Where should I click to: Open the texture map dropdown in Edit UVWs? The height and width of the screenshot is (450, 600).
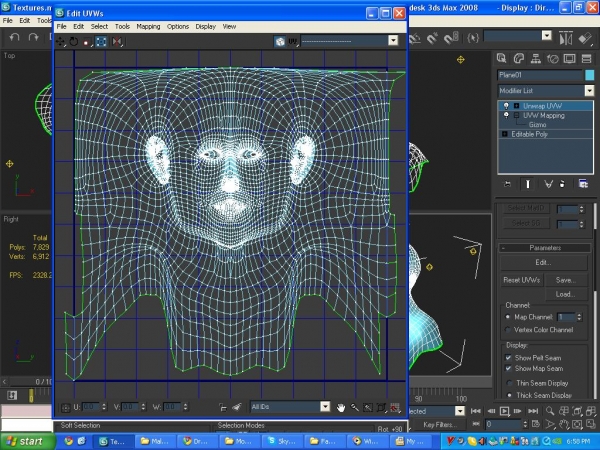click(x=393, y=41)
